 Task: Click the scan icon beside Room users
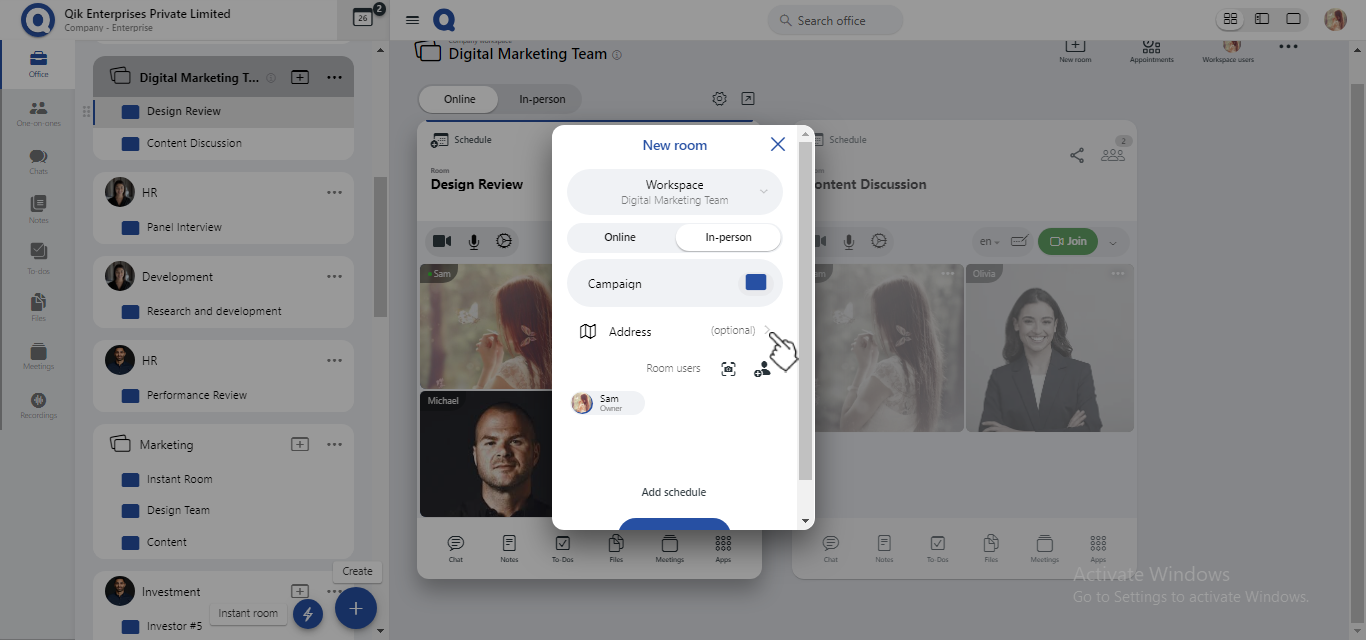(x=729, y=369)
